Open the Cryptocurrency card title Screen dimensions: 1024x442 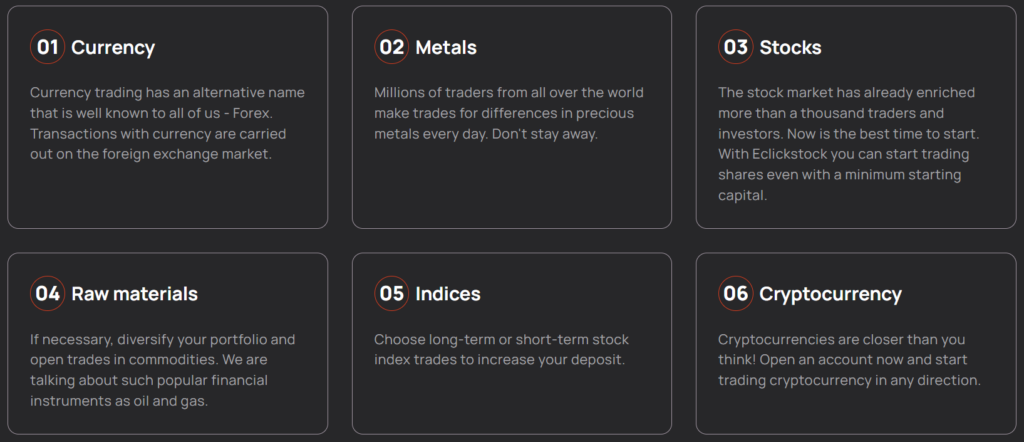830,294
